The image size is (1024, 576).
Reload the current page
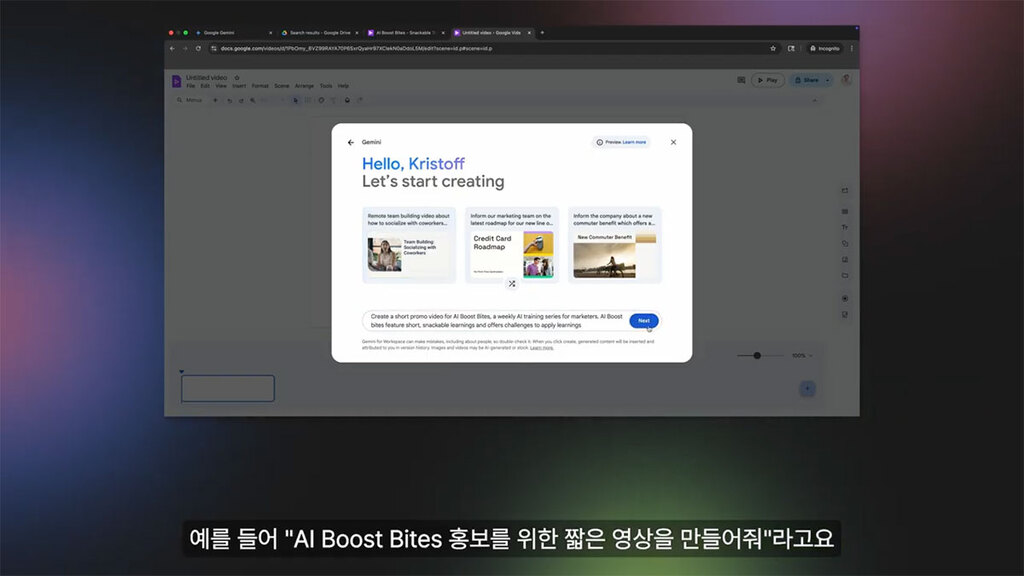click(x=199, y=48)
